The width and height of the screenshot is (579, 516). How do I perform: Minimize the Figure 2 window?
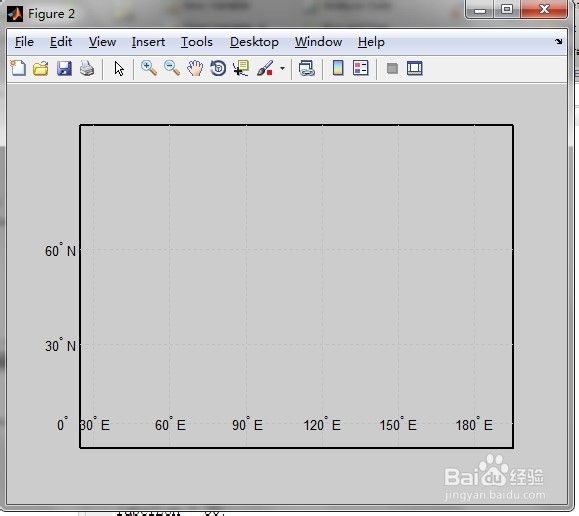[x=480, y=9]
